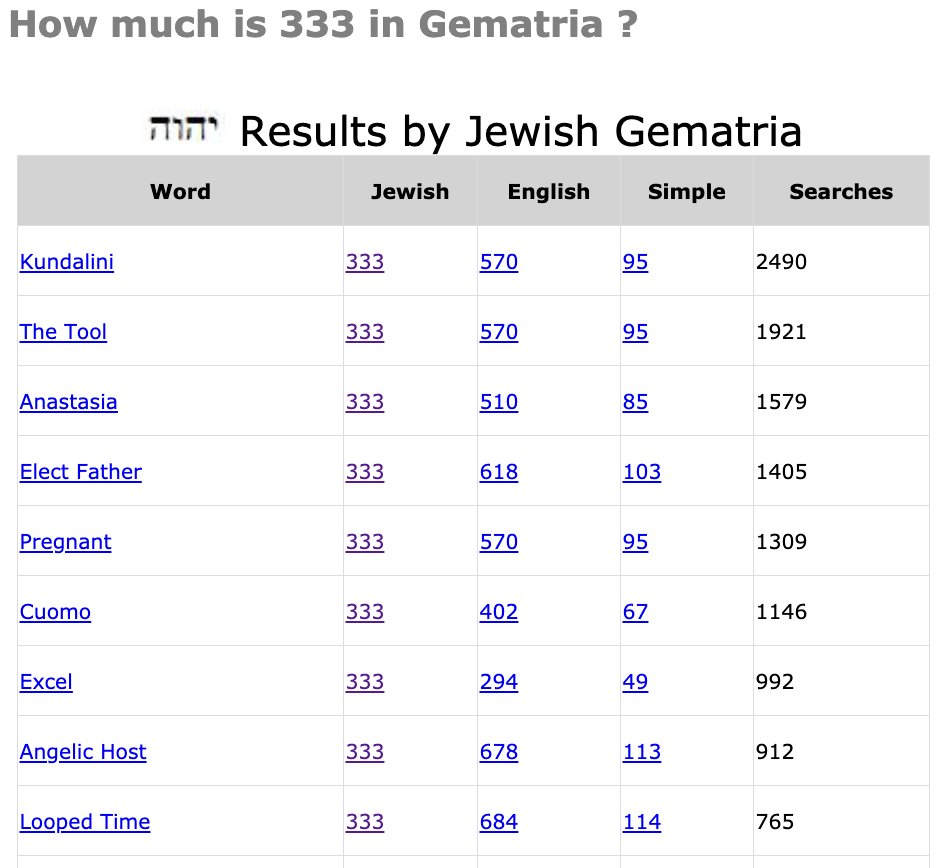Viewport: 950px width, 868px height.
Task: Click the Jewish column header
Action: click(x=410, y=191)
